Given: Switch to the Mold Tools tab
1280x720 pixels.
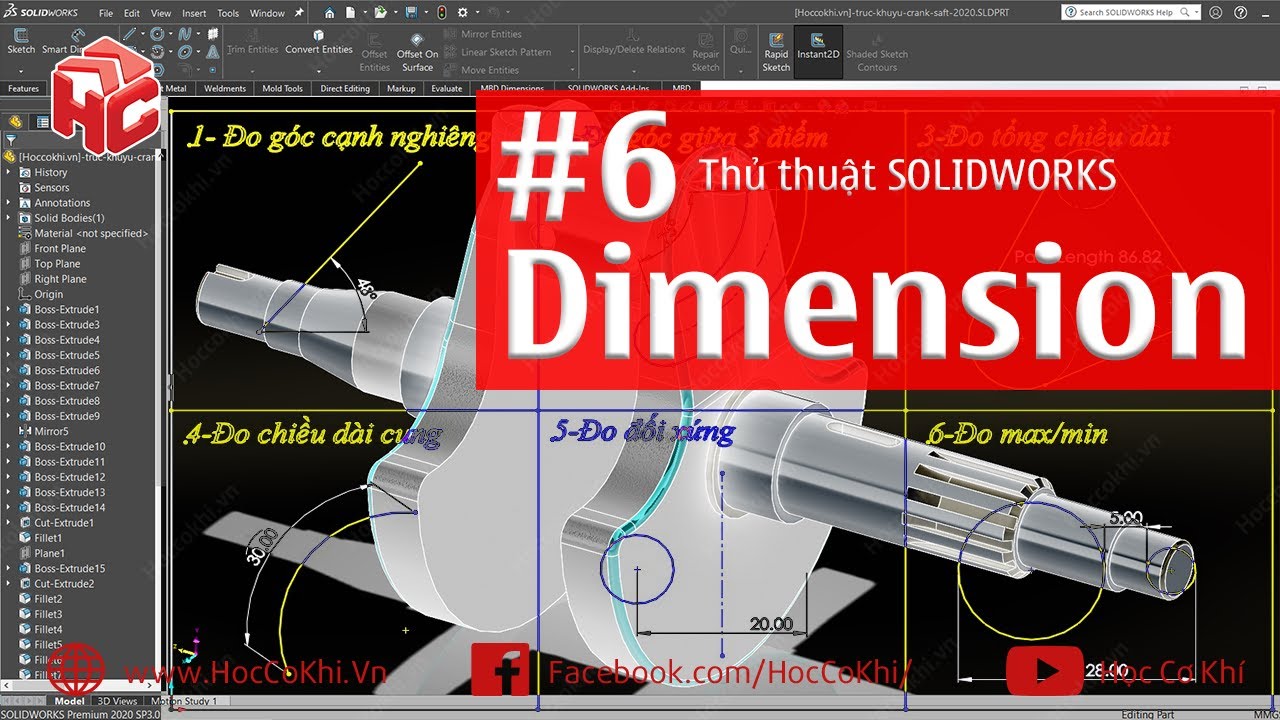Looking at the screenshot, I should (282, 88).
